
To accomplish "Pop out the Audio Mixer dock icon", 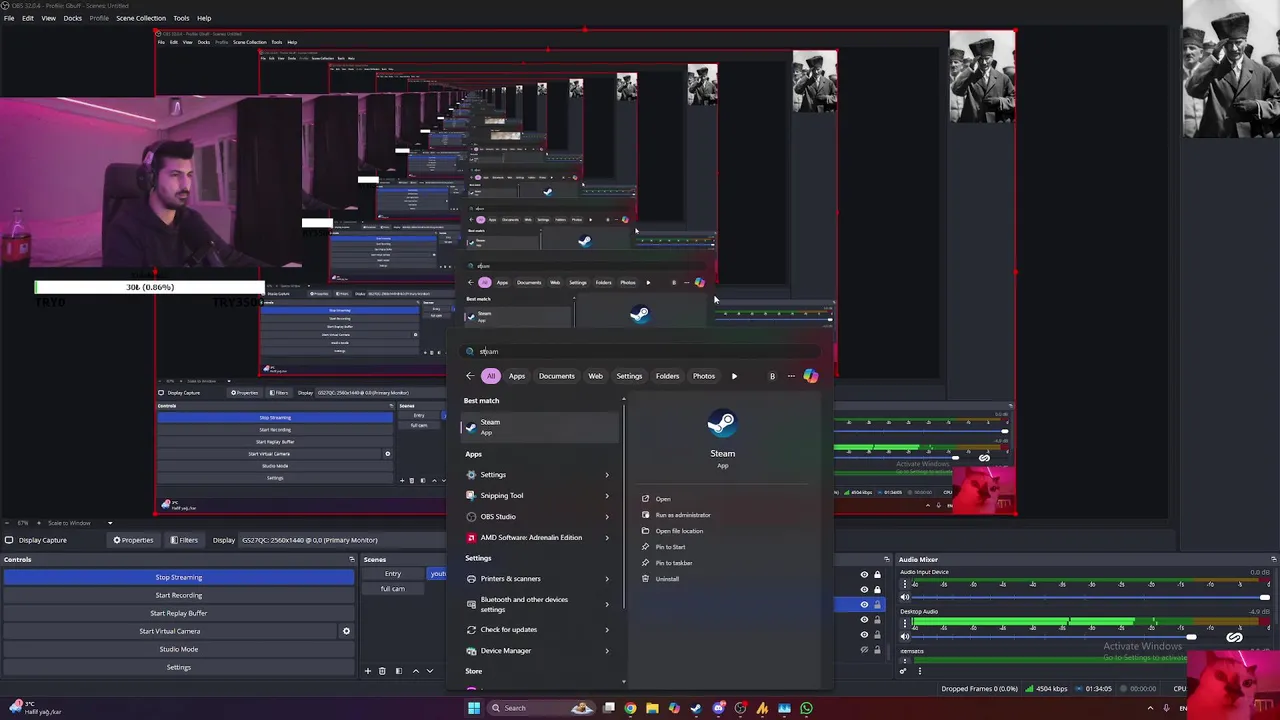I will (1273, 559).
